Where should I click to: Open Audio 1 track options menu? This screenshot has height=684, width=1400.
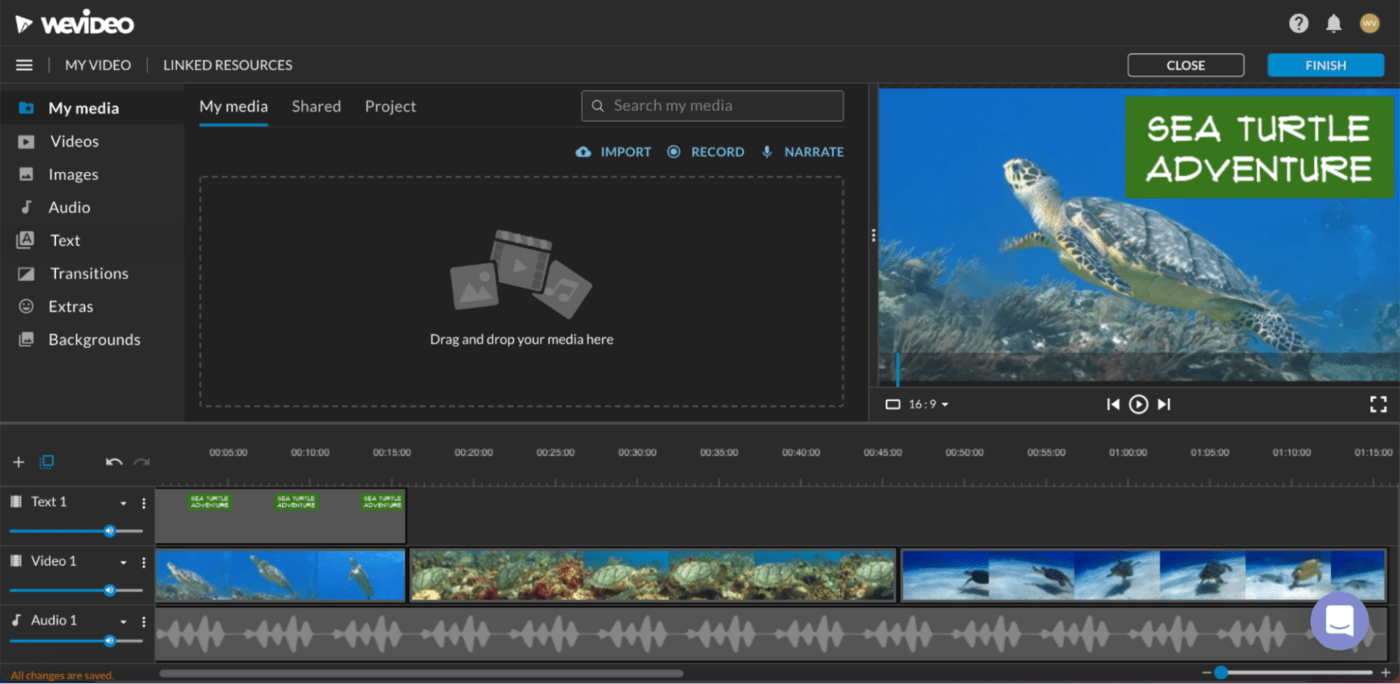[143, 622]
